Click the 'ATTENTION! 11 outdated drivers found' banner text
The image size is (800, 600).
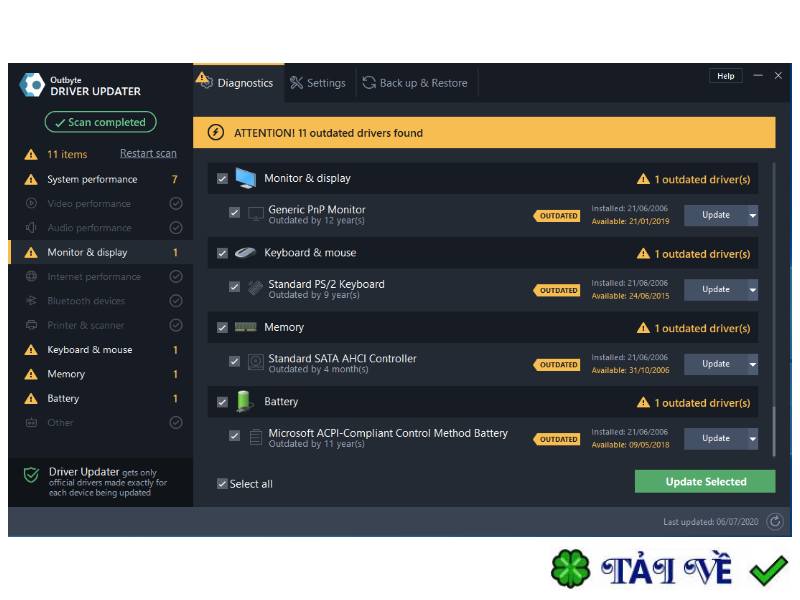coord(328,133)
